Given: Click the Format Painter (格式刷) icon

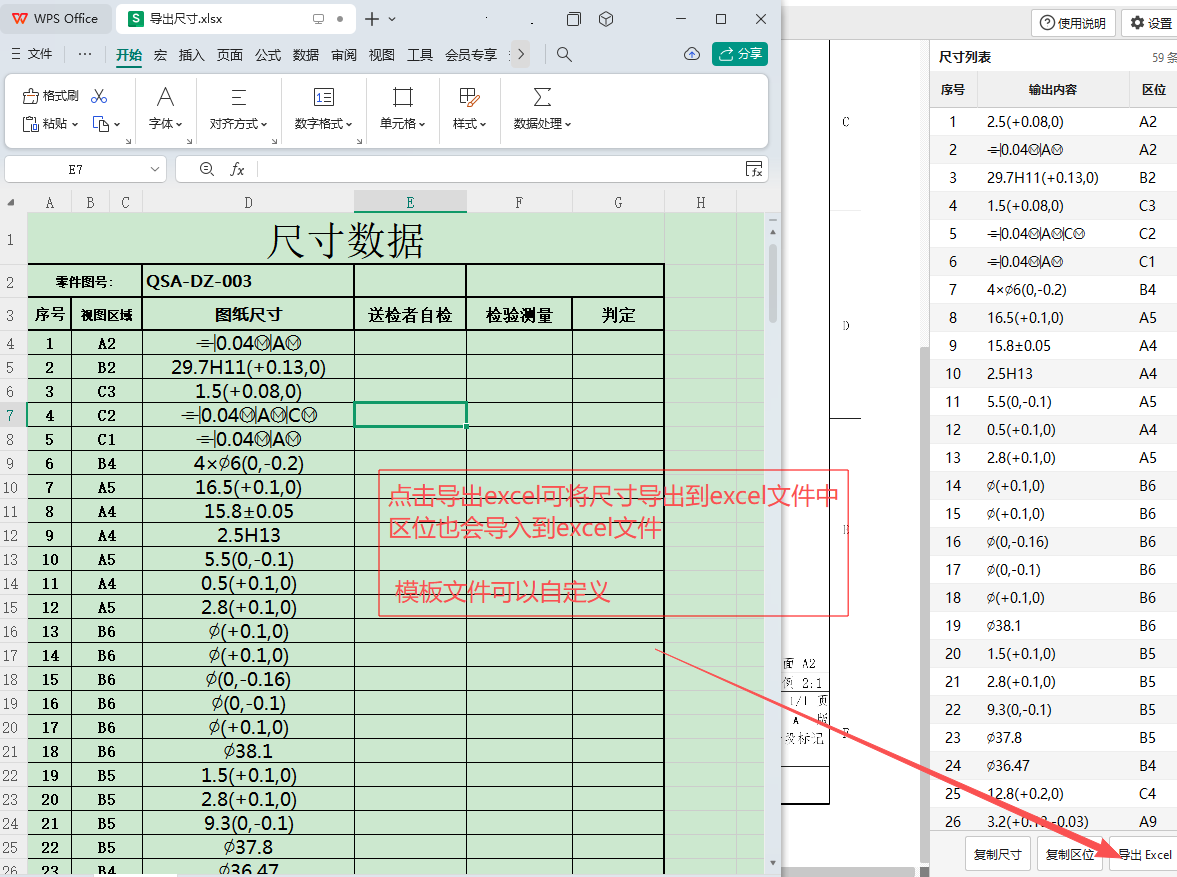Looking at the screenshot, I should tap(30, 96).
